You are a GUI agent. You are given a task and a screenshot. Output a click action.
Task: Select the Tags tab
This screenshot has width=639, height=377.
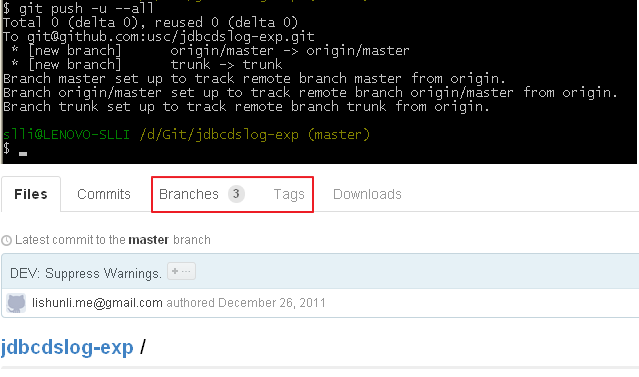(289, 194)
